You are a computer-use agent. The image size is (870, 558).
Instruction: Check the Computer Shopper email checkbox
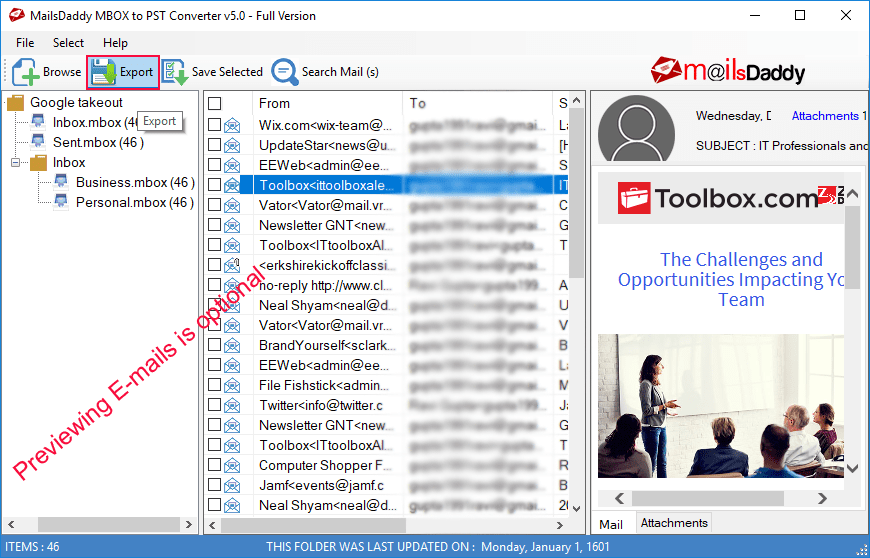[215, 464]
